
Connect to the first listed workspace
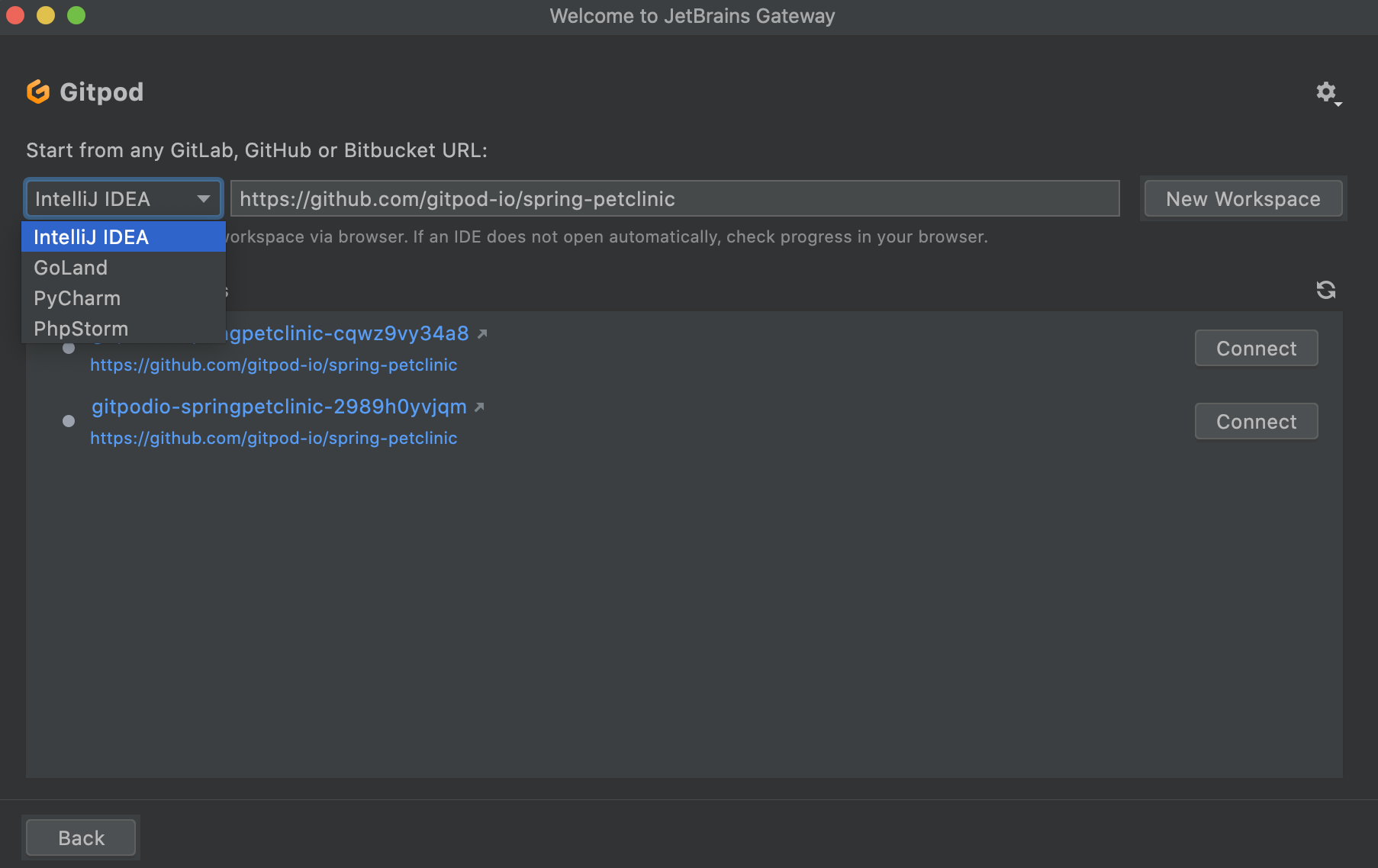(1255, 348)
